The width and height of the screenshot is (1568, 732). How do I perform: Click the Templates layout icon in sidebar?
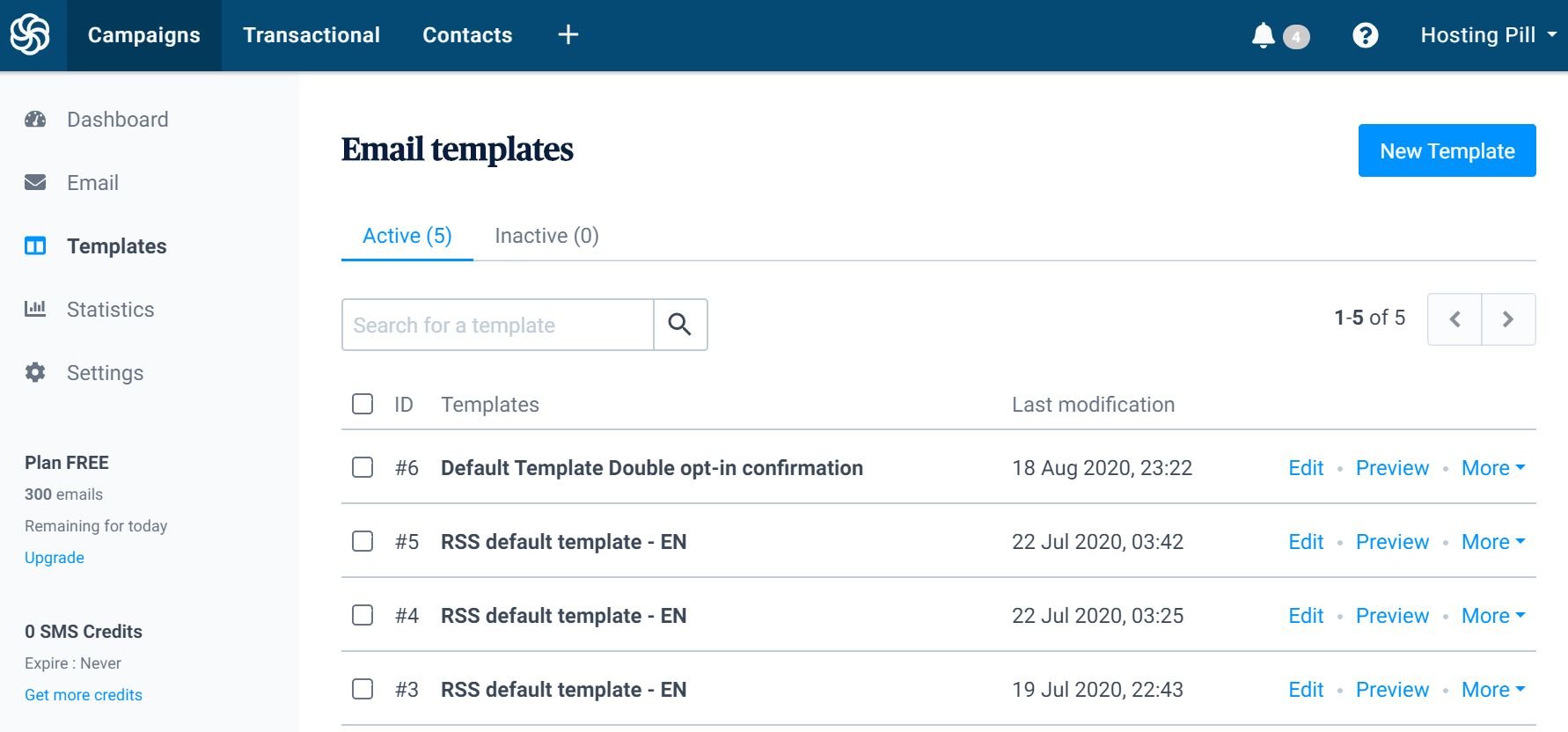[35, 245]
